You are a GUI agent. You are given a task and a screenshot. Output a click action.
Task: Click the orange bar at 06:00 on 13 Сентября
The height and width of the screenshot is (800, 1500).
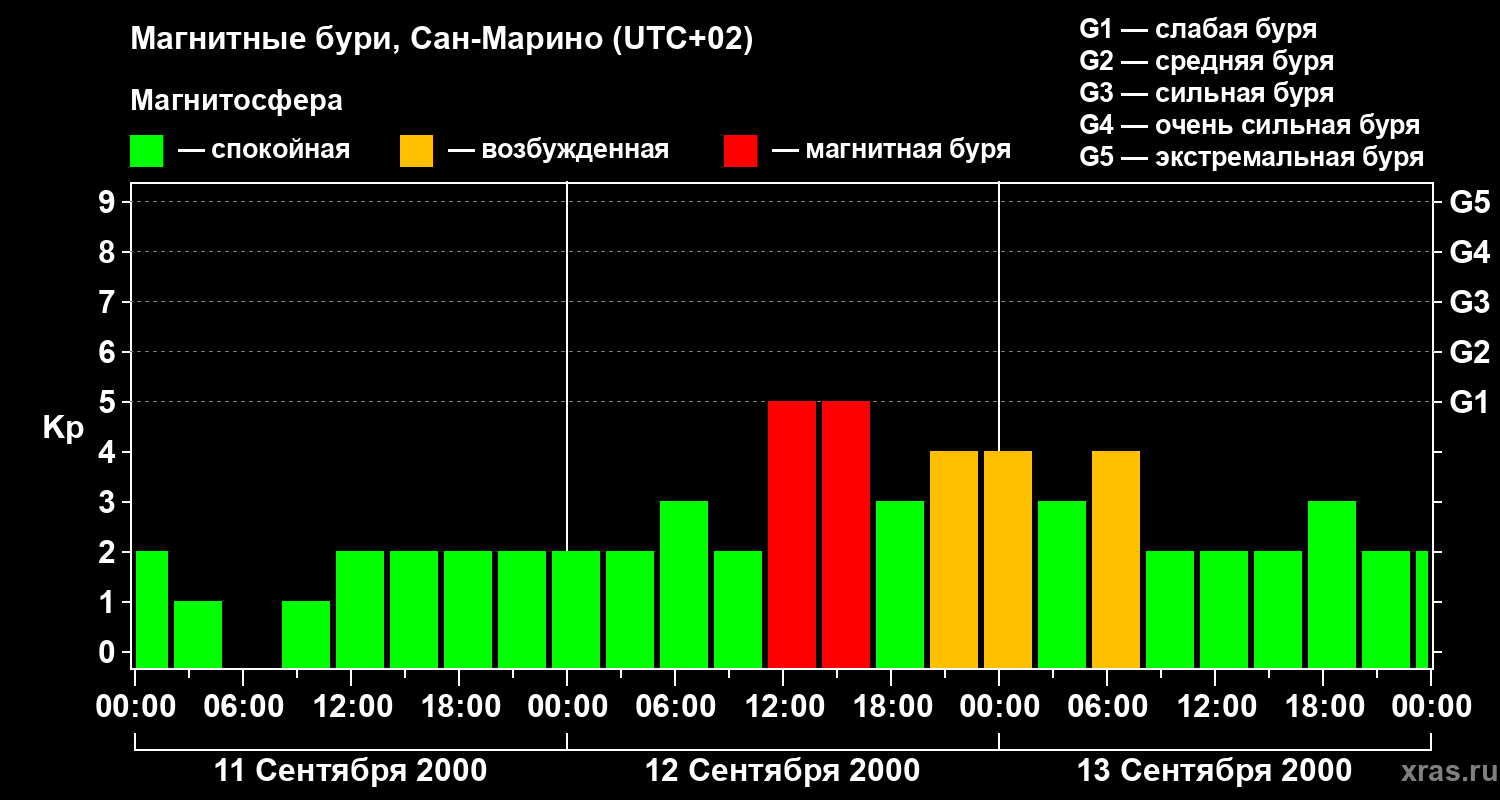point(1116,560)
